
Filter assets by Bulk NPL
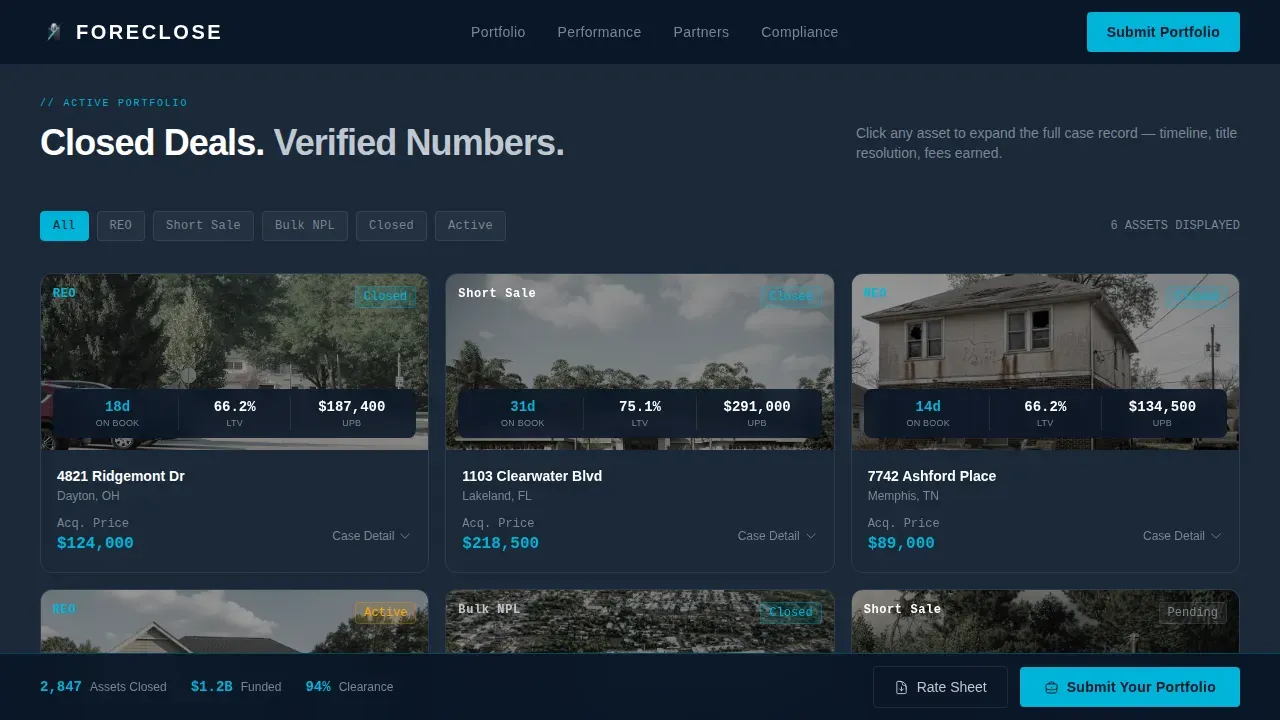tap(305, 226)
